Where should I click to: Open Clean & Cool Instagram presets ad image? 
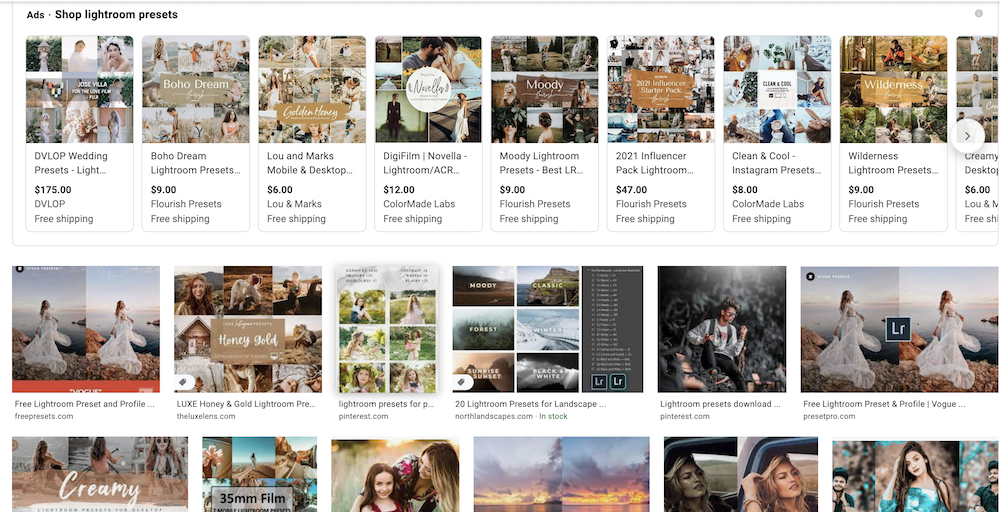pyautogui.click(x=777, y=89)
